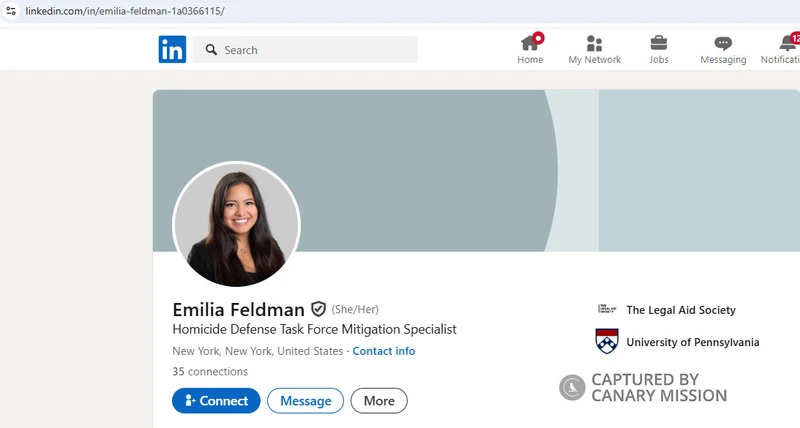Open the Jobs tab
The image size is (800, 428).
pyautogui.click(x=659, y=50)
